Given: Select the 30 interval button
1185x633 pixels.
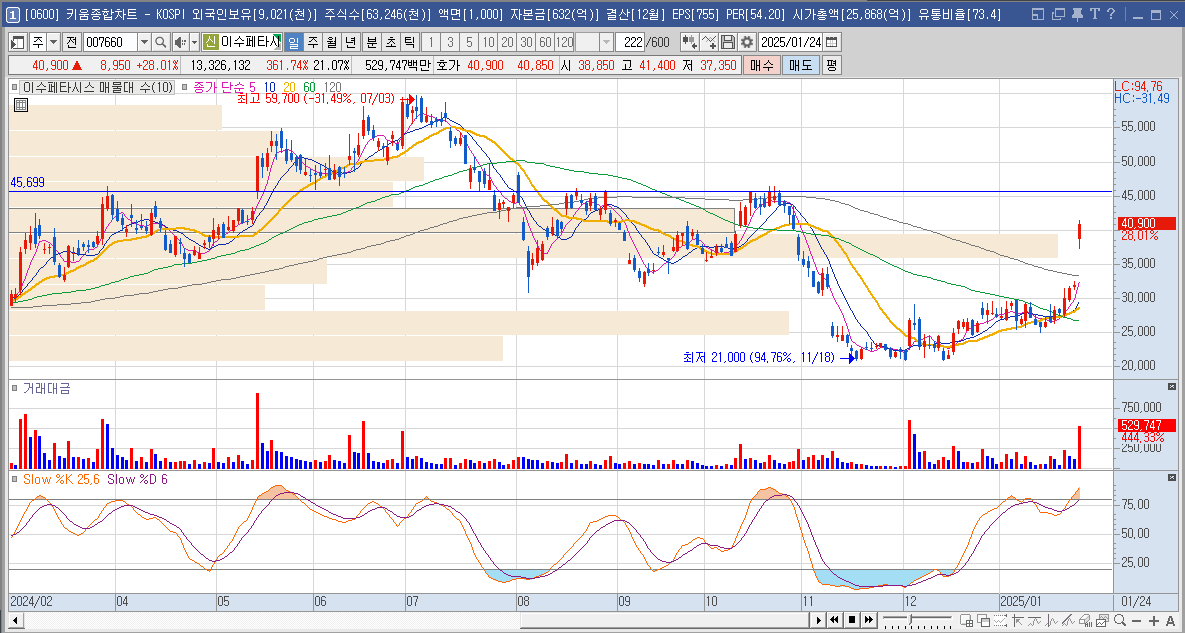Looking at the screenshot, I should pyautogui.click(x=525, y=42).
